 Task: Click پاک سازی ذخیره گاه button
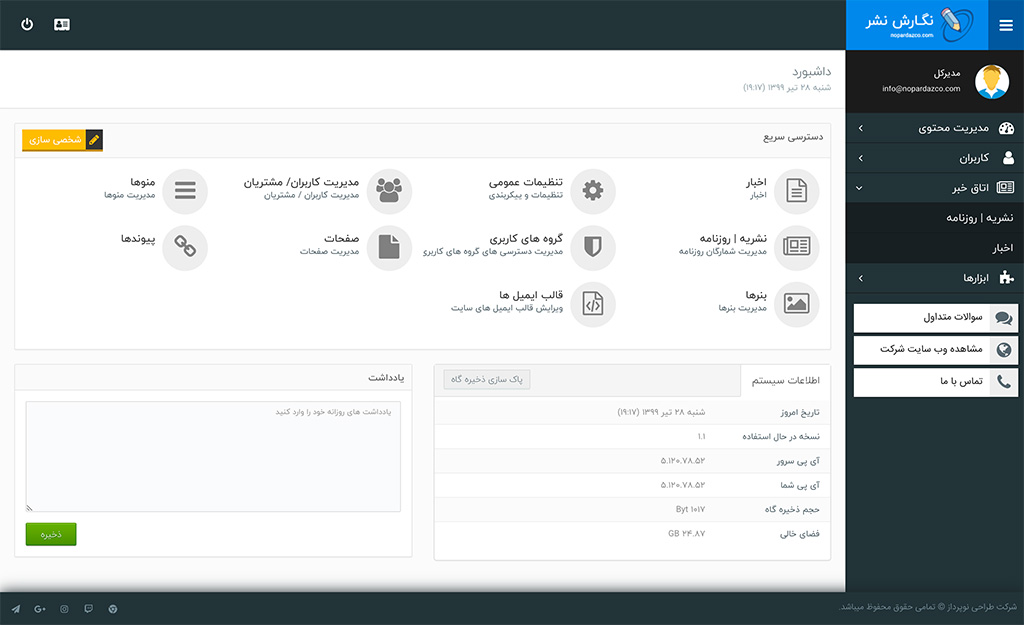[x=487, y=380]
